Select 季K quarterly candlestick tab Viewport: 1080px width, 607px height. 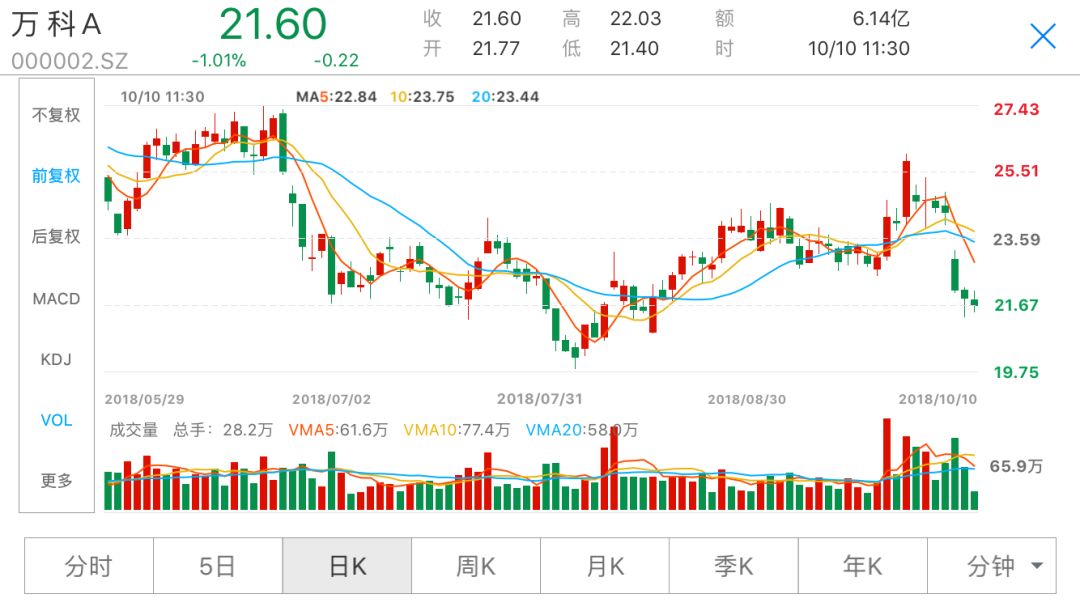[734, 566]
